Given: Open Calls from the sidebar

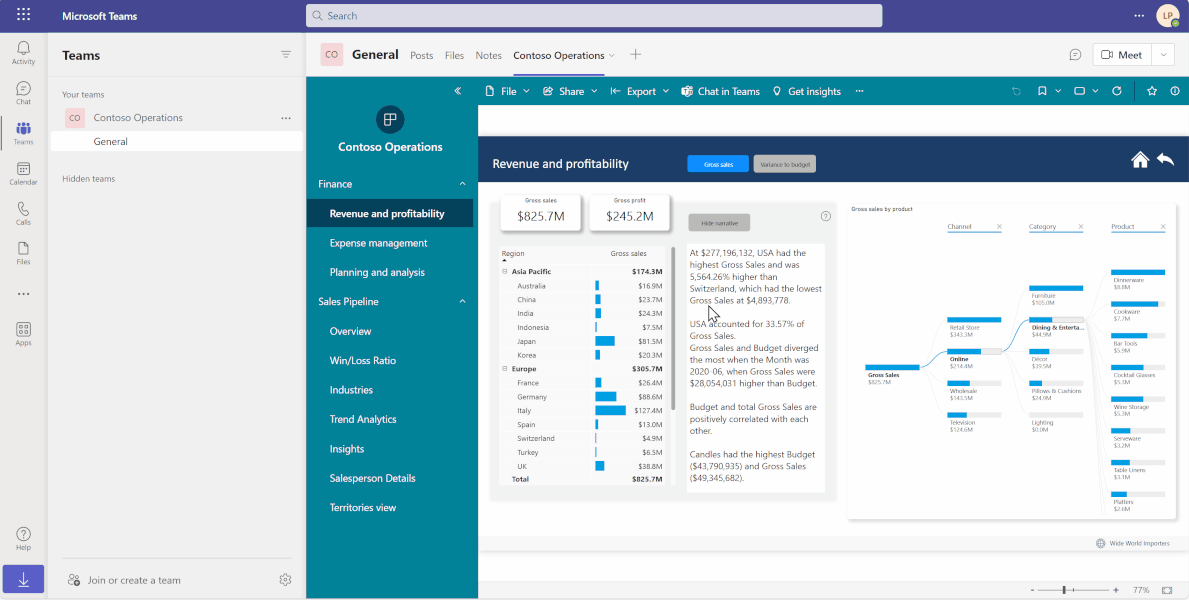Looking at the screenshot, I should point(24,214).
